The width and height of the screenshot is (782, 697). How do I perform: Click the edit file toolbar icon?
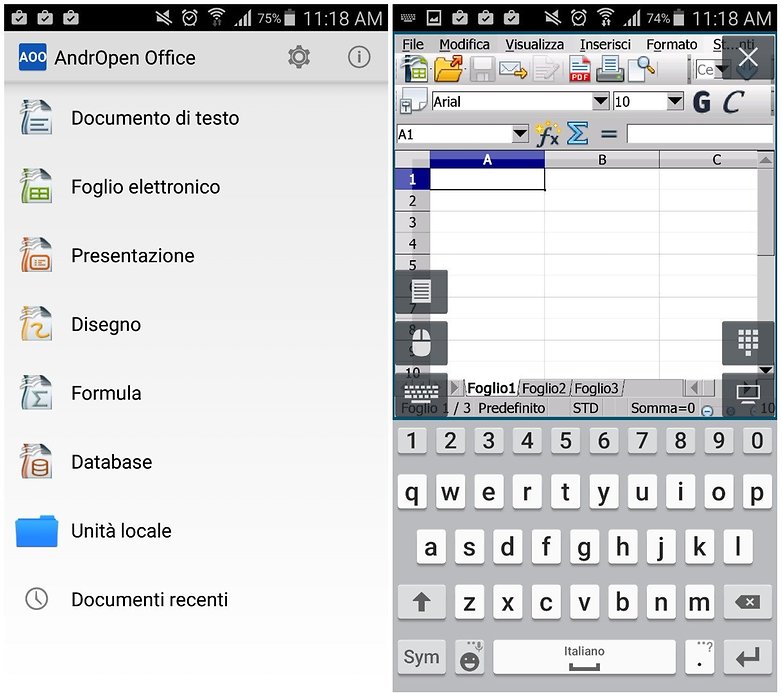coord(546,69)
